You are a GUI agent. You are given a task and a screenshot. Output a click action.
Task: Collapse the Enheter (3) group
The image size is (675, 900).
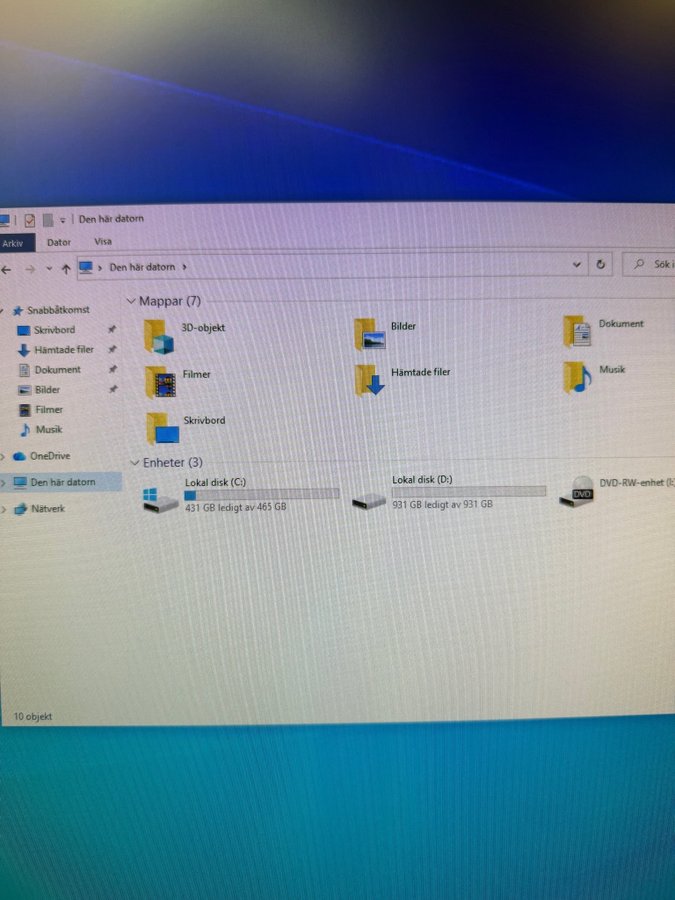135,463
